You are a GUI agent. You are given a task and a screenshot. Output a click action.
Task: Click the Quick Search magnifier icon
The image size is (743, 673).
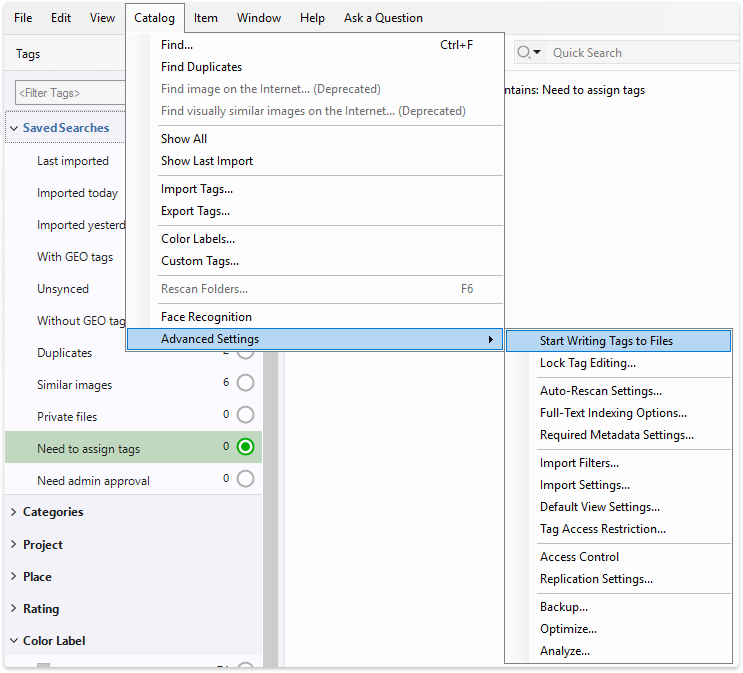524,53
